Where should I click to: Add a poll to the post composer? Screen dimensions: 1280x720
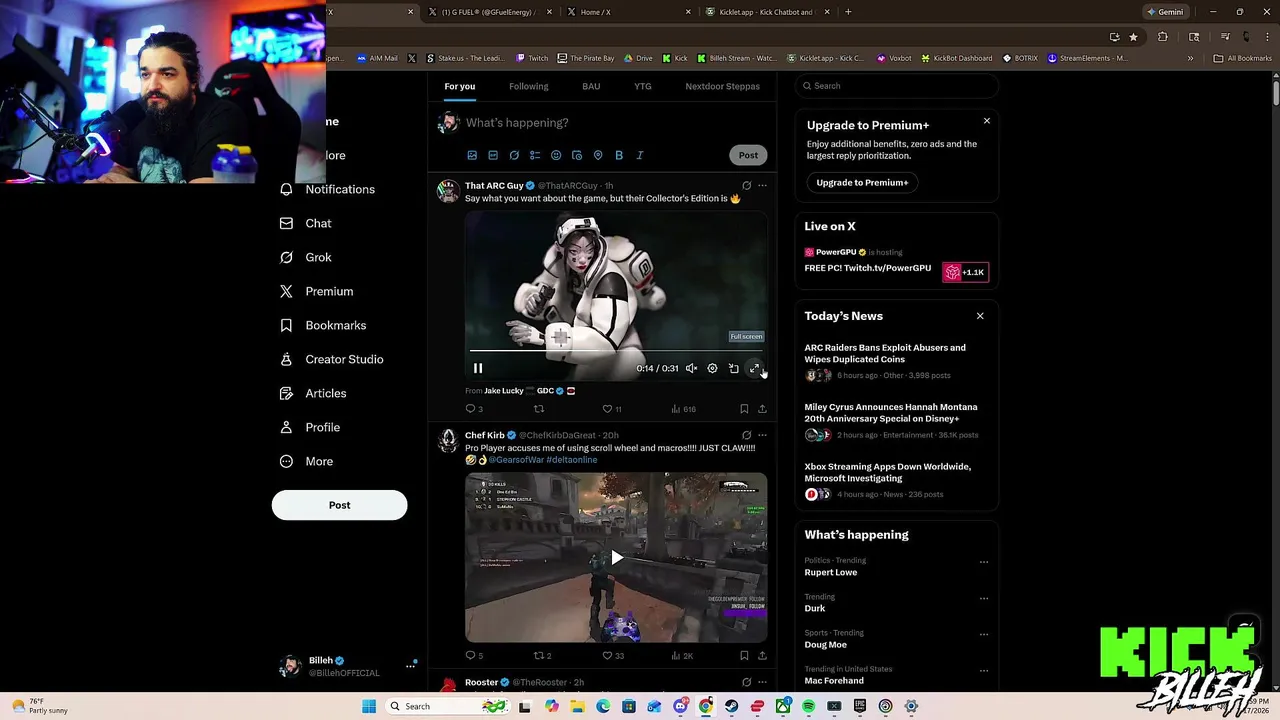click(x=535, y=155)
